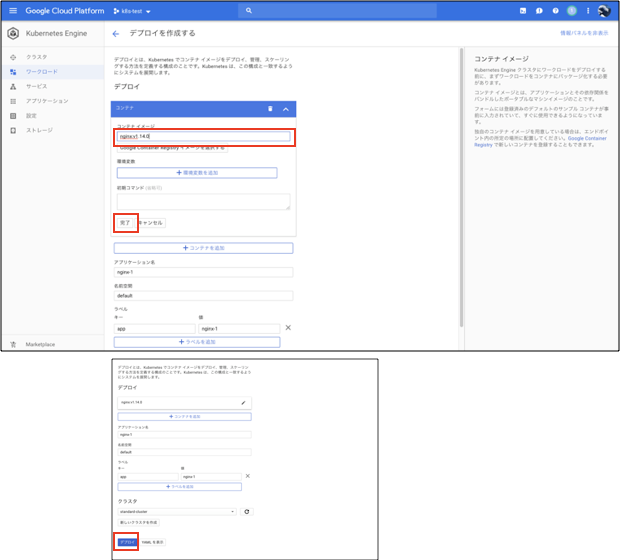Screen dimensions: 620x560
Task: Open the vertical dots settings menu
Action: point(588,11)
